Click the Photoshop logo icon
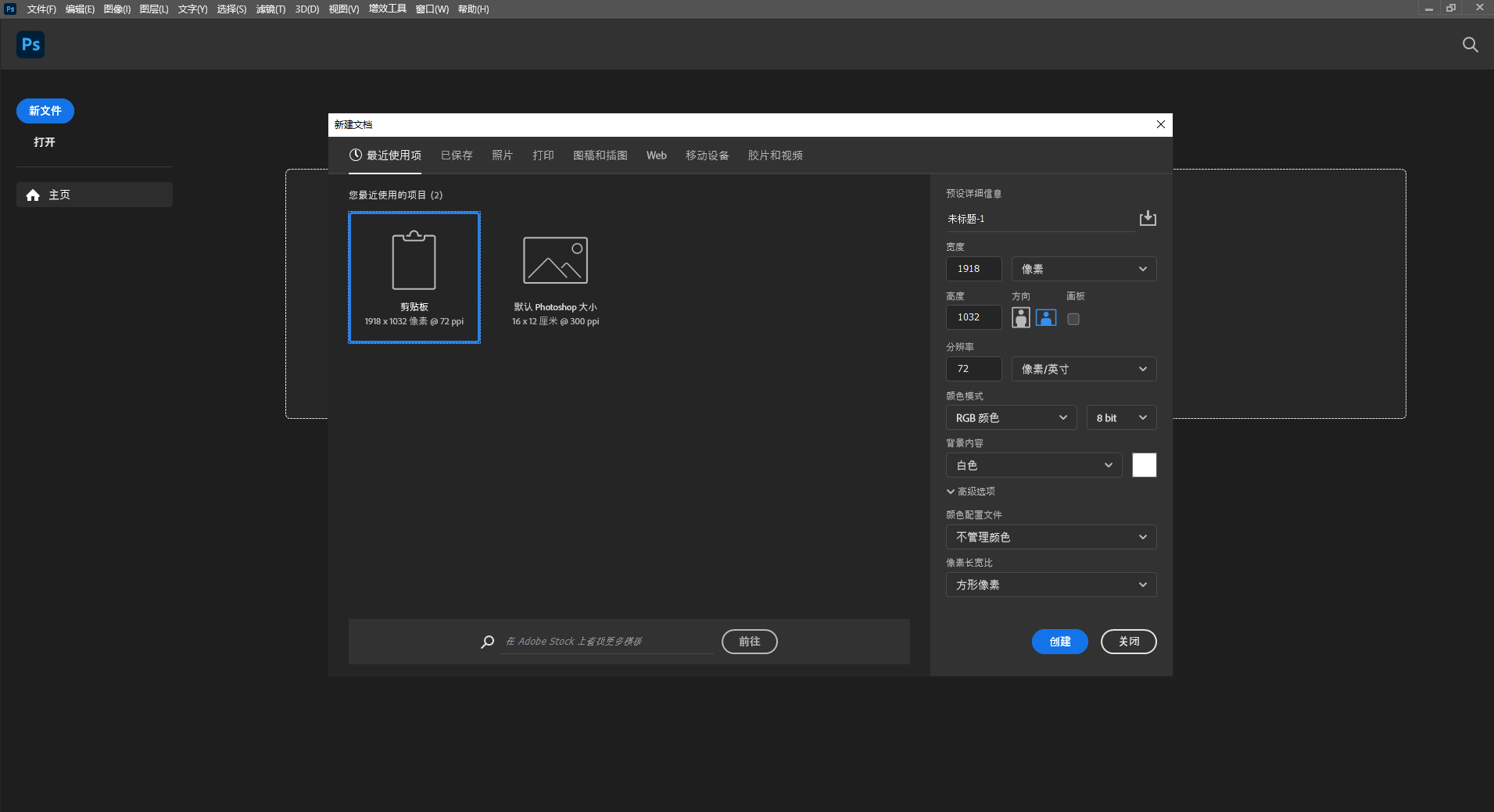This screenshot has height=812, width=1494. pos(30,45)
